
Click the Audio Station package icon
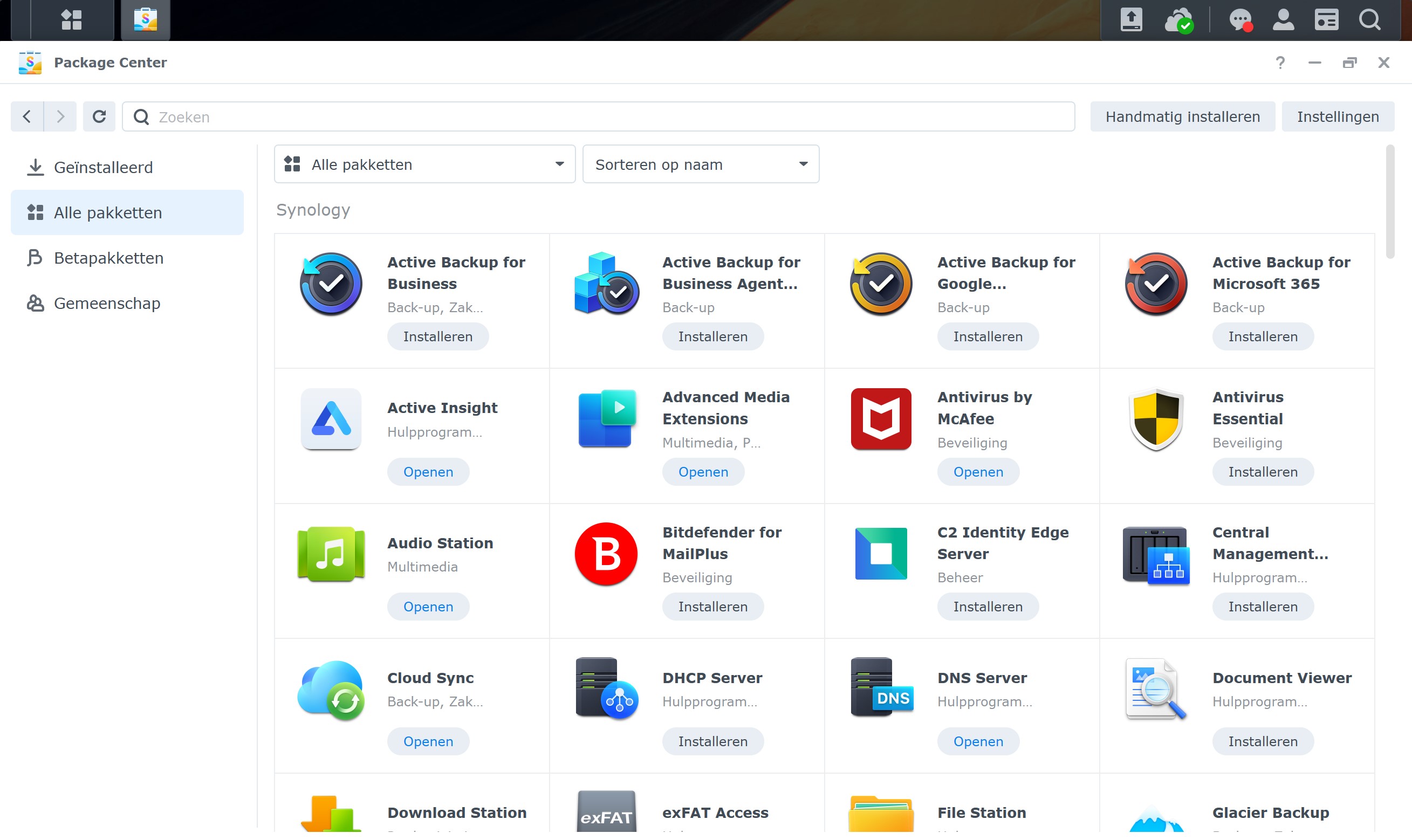(x=331, y=554)
